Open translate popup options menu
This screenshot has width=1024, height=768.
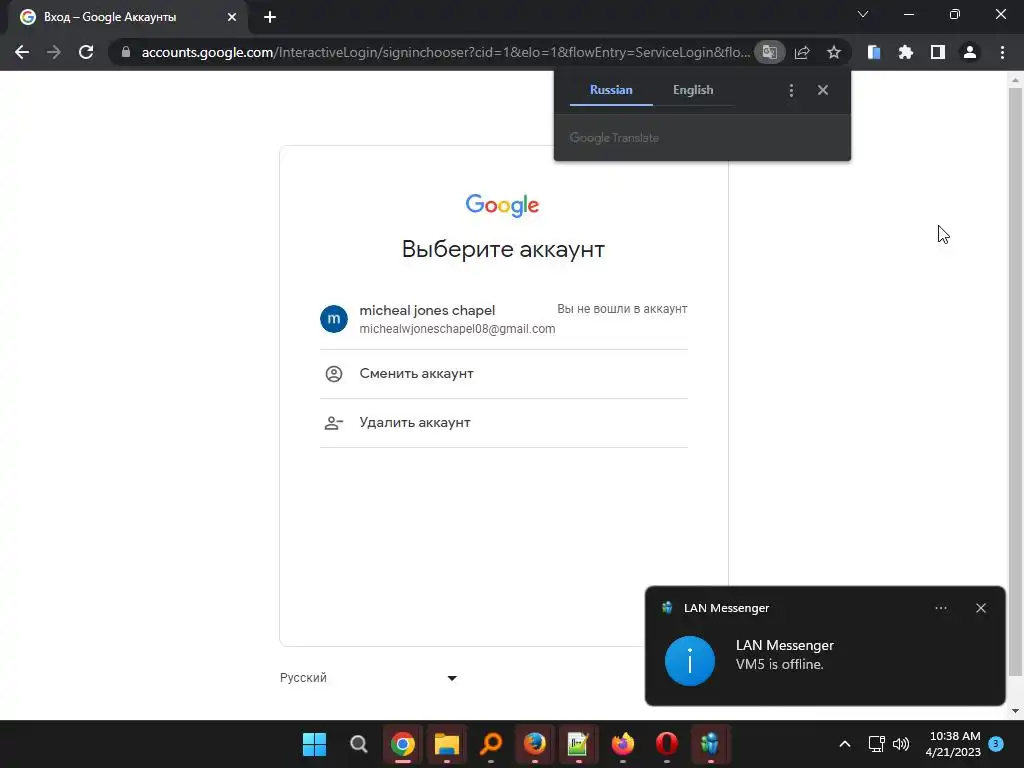click(791, 90)
